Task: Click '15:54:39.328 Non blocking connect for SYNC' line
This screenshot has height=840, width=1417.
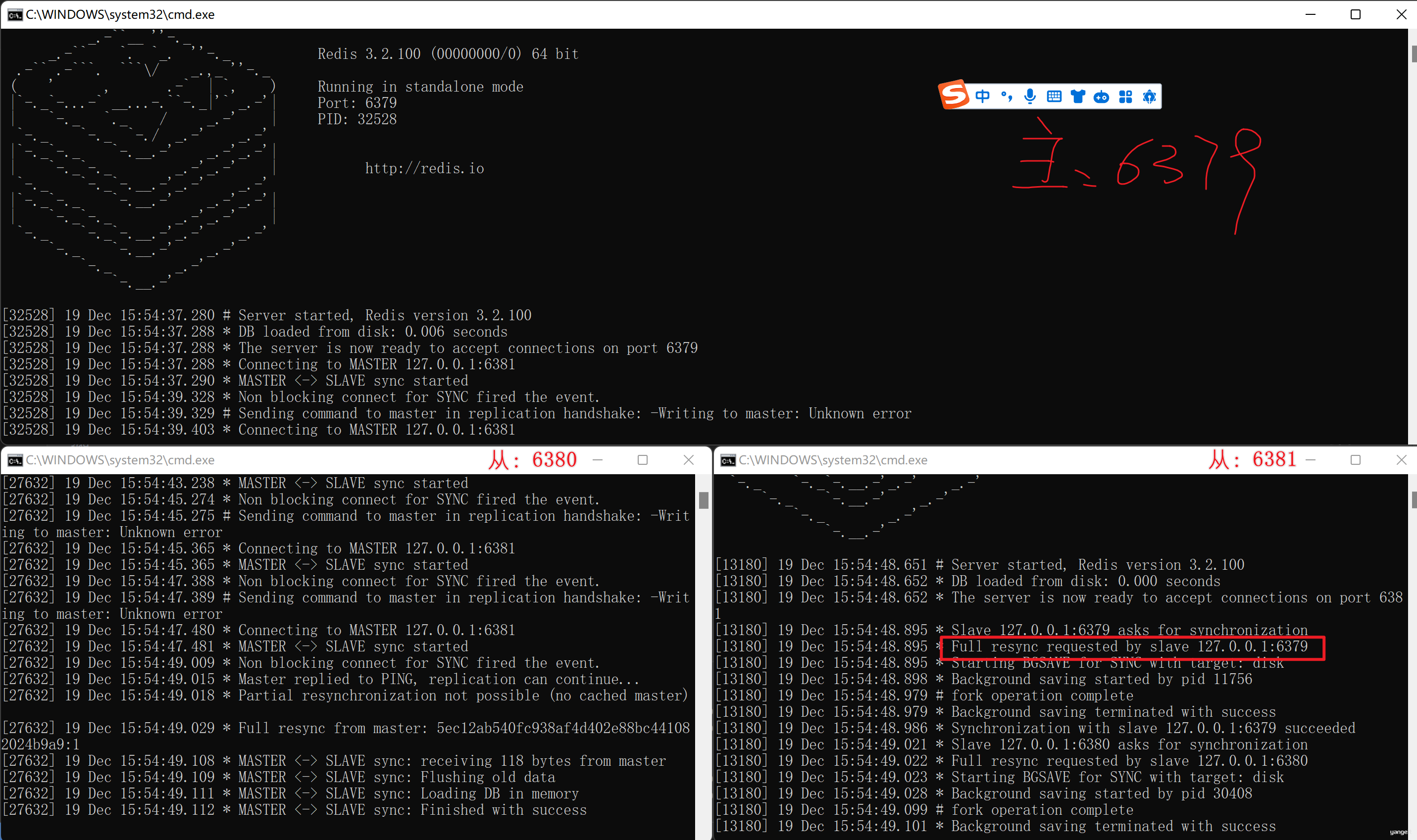Action: (x=300, y=397)
